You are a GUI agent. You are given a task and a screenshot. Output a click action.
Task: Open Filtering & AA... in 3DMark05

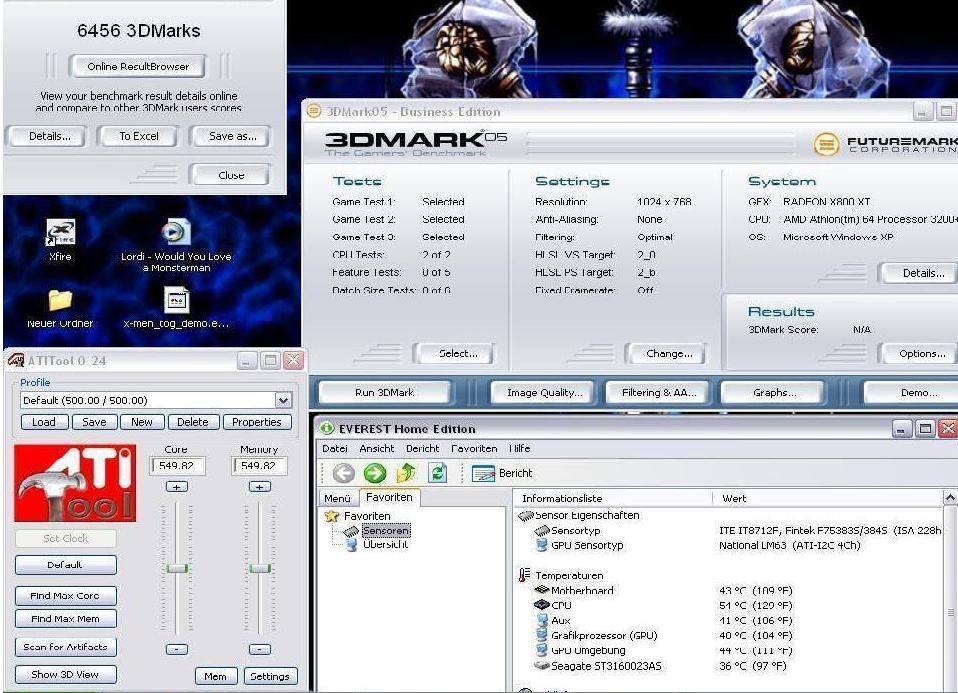tap(659, 392)
